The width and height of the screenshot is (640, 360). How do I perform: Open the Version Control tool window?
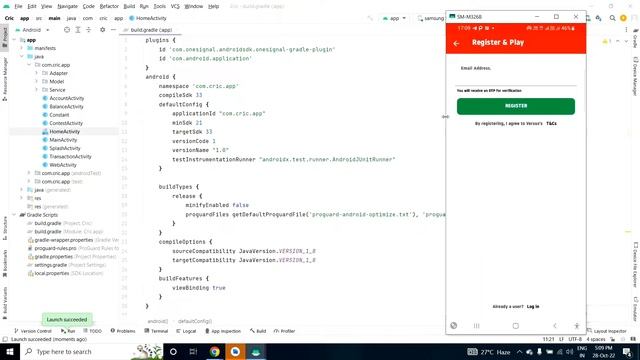(33, 331)
